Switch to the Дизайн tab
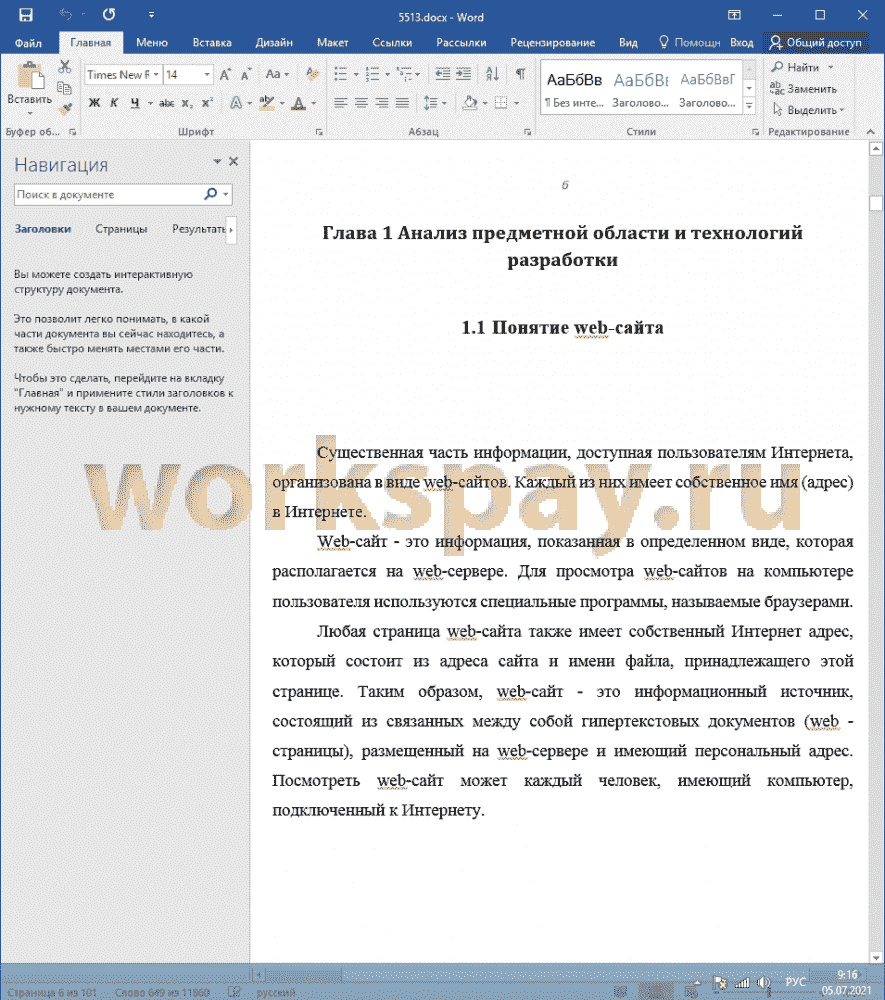 pos(274,43)
